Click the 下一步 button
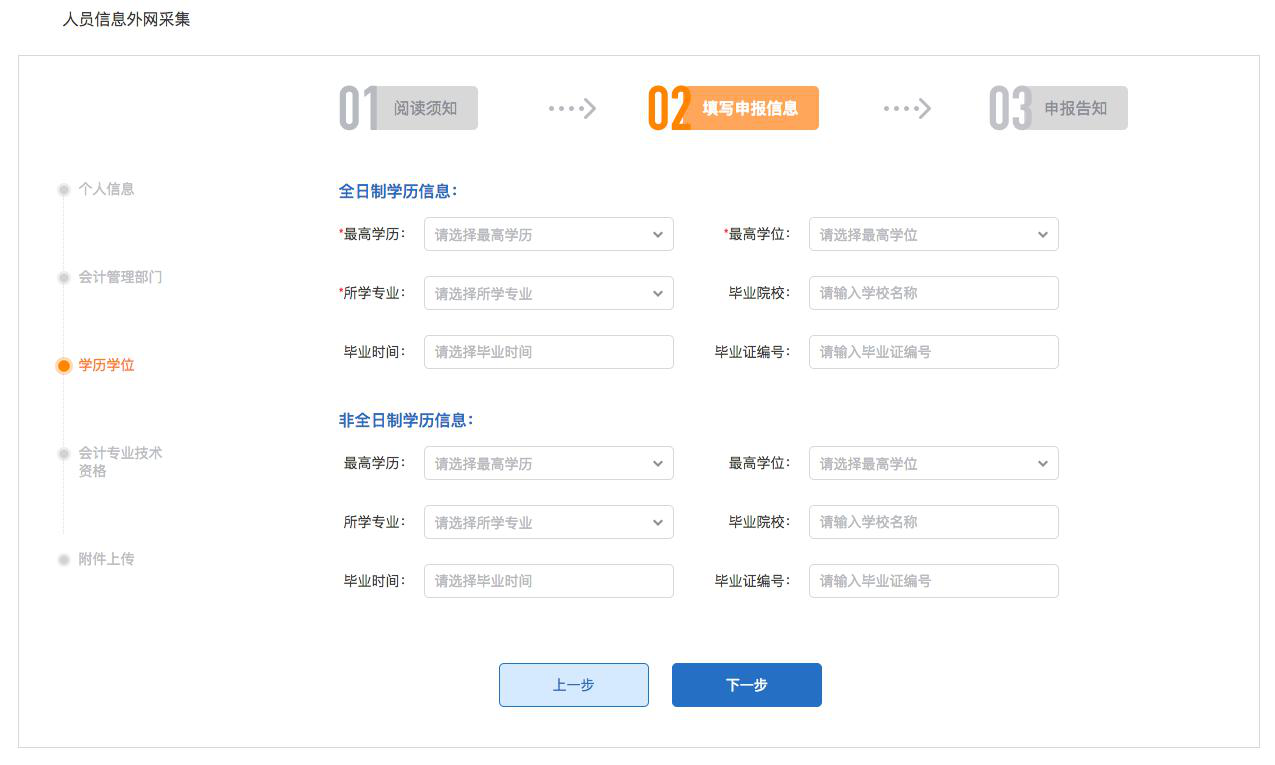The height and width of the screenshot is (765, 1275). (x=746, y=685)
